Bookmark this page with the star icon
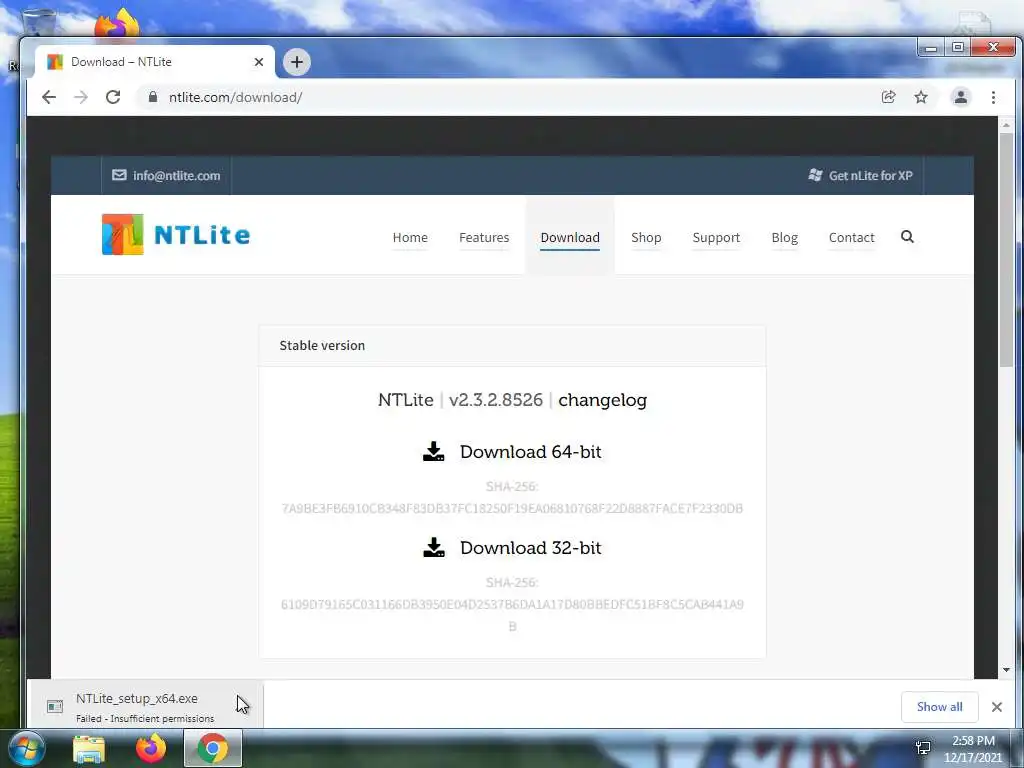Screen dimensions: 1024x768 point(921,97)
